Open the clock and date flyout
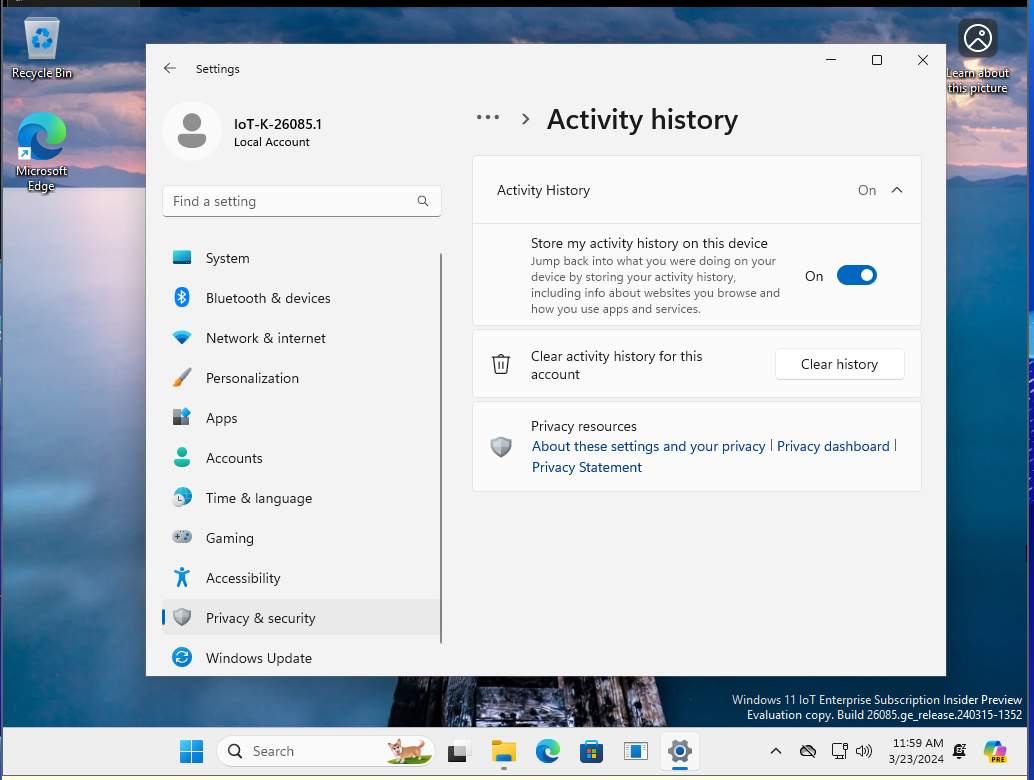Viewport: 1034px width, 780px height. click(916, 751)
